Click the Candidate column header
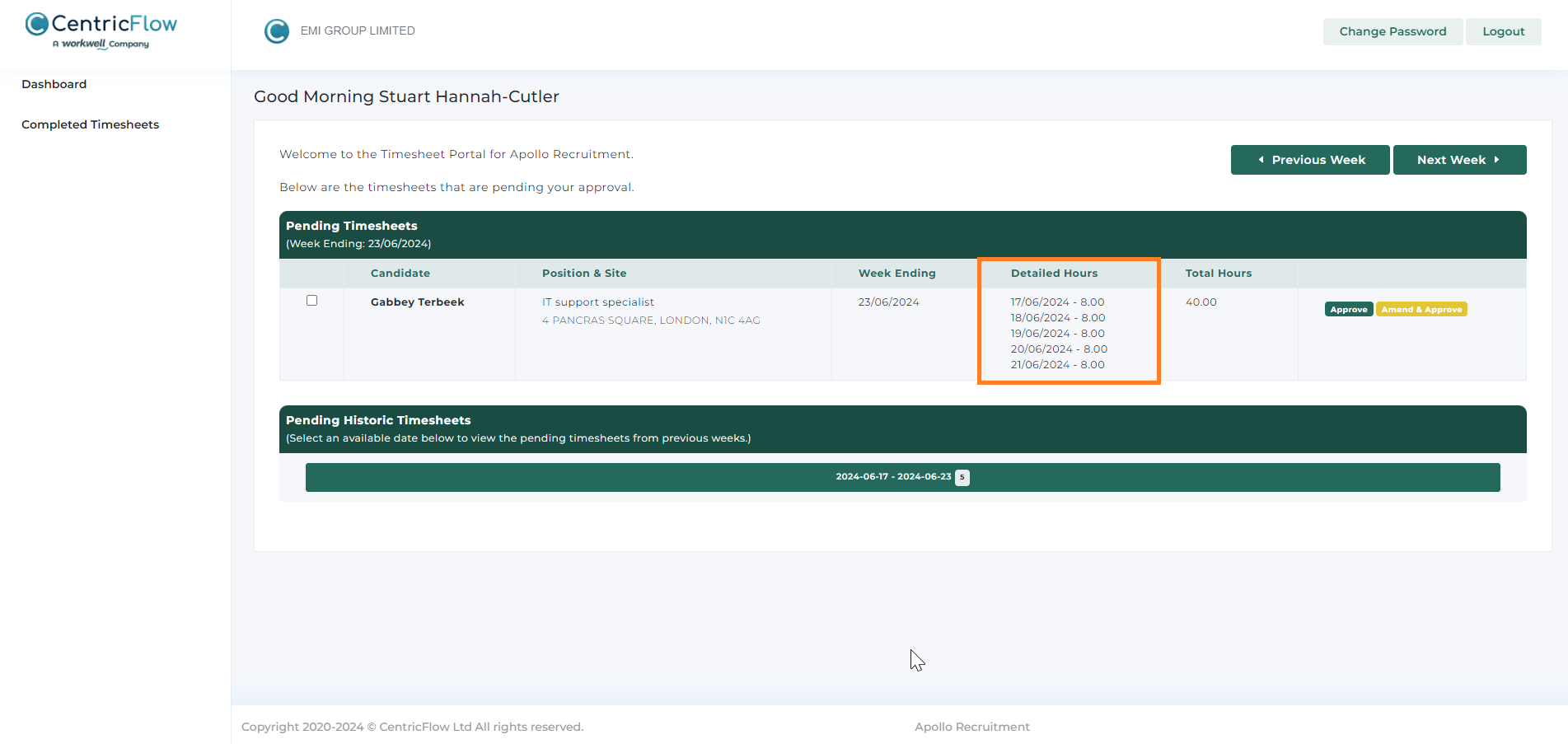This screenshot has height=744, width=1568. pos(400,274)
